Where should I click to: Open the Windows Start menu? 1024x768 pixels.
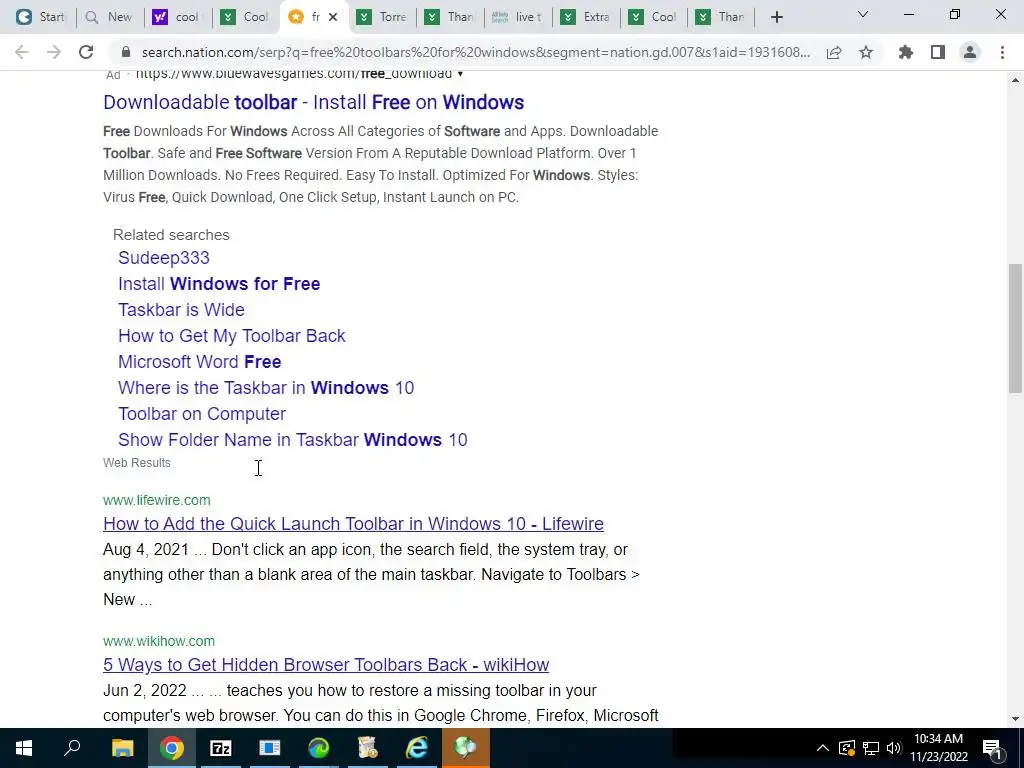coord(24,748)
